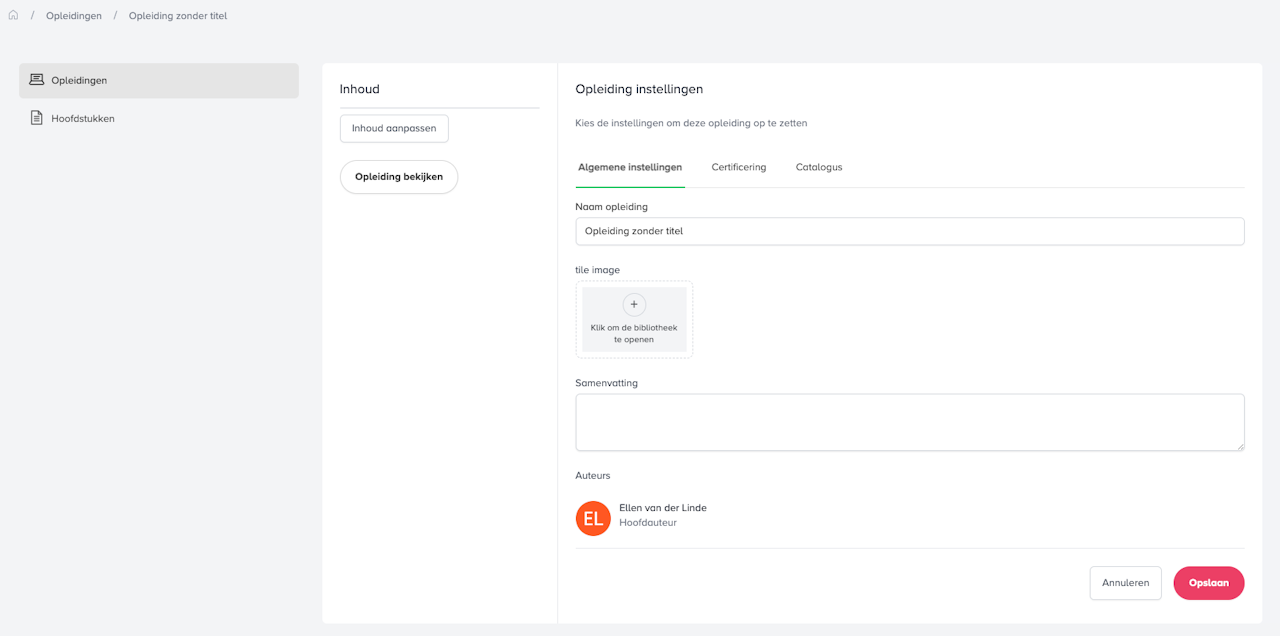Focus the 'Naam opleiding' text field
Image resolution: width=1280 pixels, height=636 pixels.
click(x=909, y=231)
